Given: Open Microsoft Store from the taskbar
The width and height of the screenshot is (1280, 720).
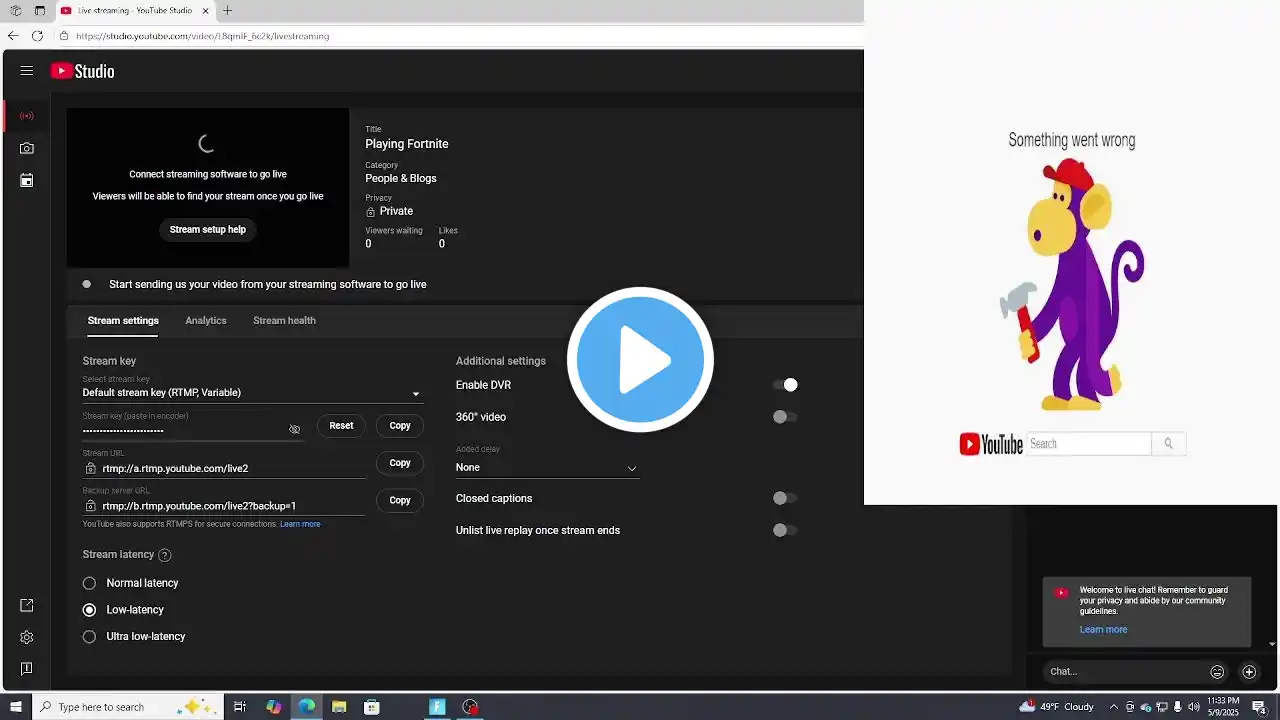Looking at the screenshot, I should [x=372, y=707].
